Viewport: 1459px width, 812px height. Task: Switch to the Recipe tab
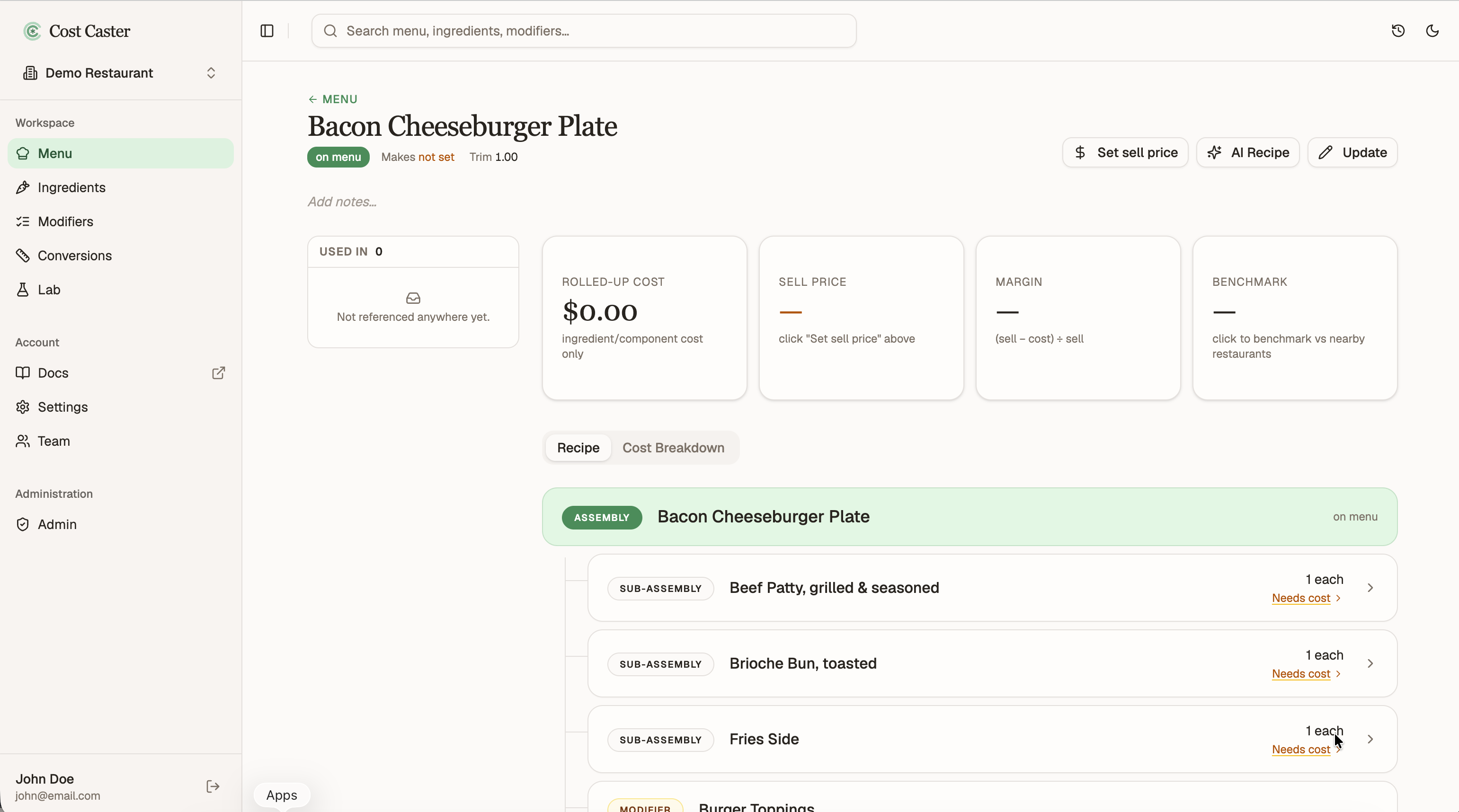[578, 448]
